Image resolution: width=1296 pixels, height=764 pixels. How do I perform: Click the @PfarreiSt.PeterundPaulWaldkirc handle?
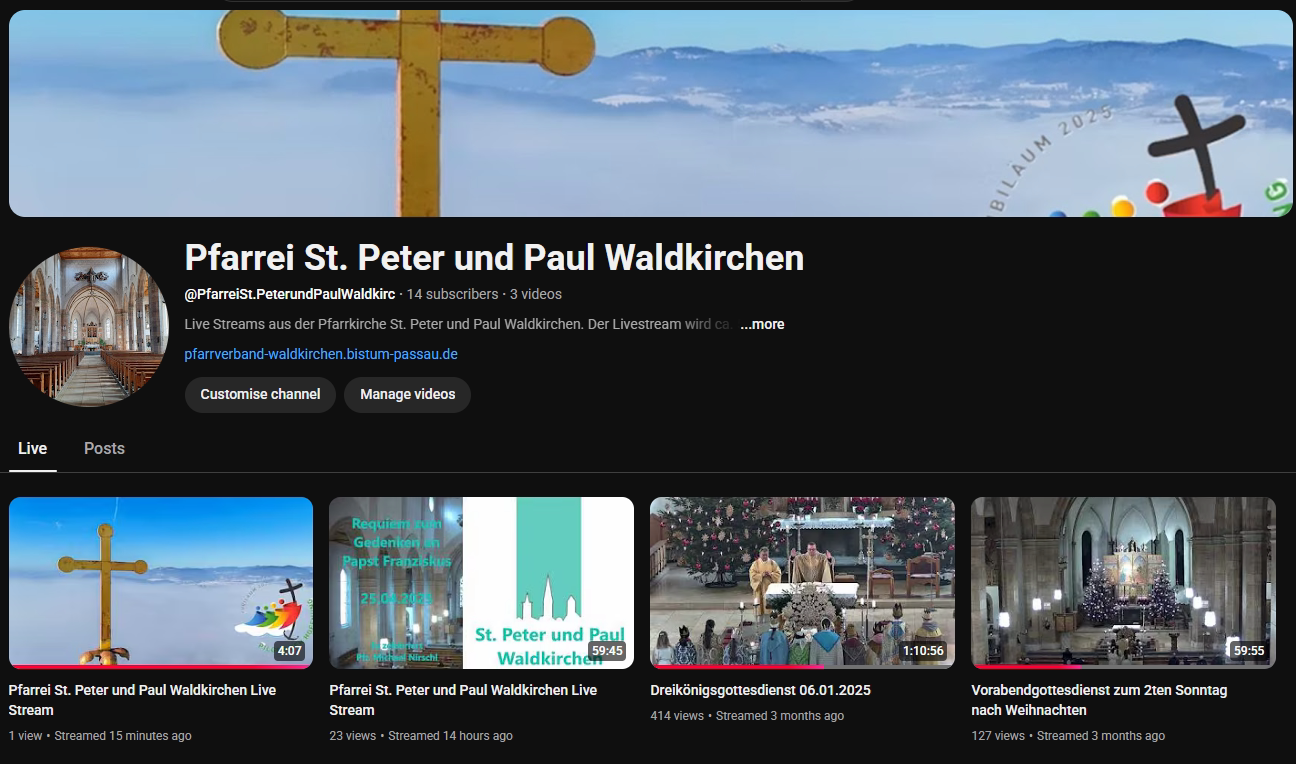click(290, 294)
